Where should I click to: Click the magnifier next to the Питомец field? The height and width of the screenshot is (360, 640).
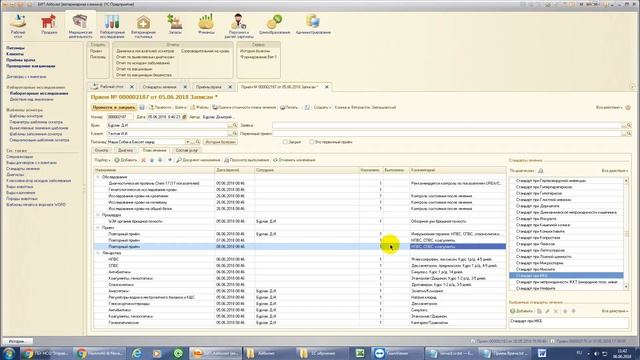(x=198, y=142)
